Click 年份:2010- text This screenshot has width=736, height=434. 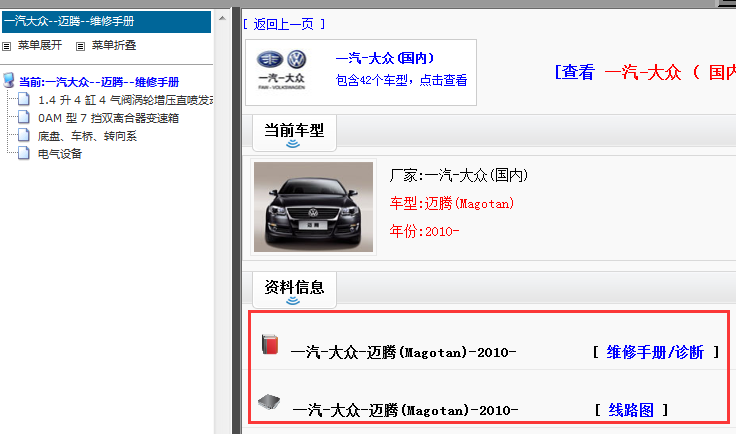(424, 231)
